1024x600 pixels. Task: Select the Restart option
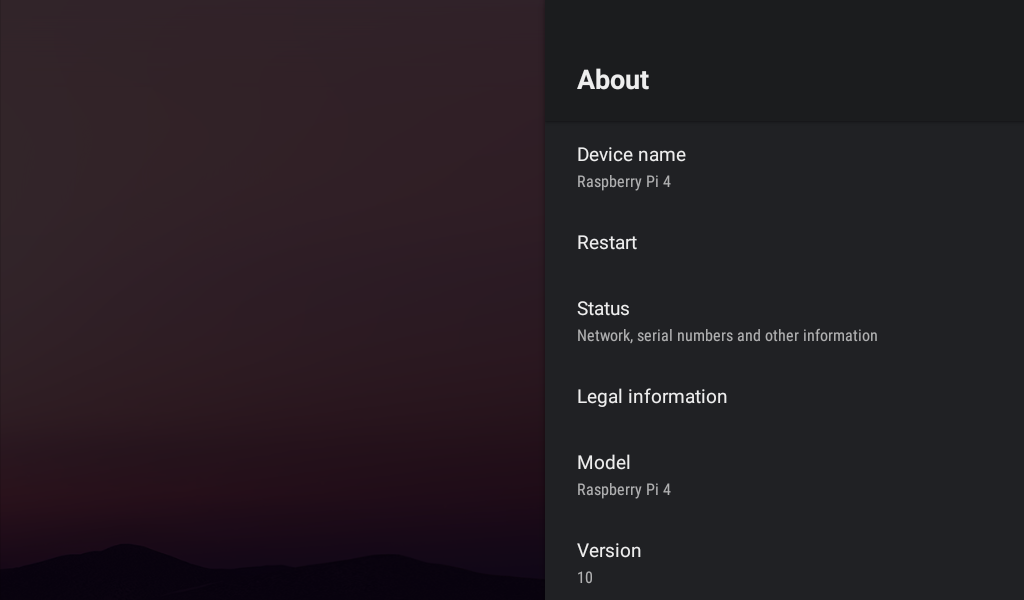click(x=784, y=244)
